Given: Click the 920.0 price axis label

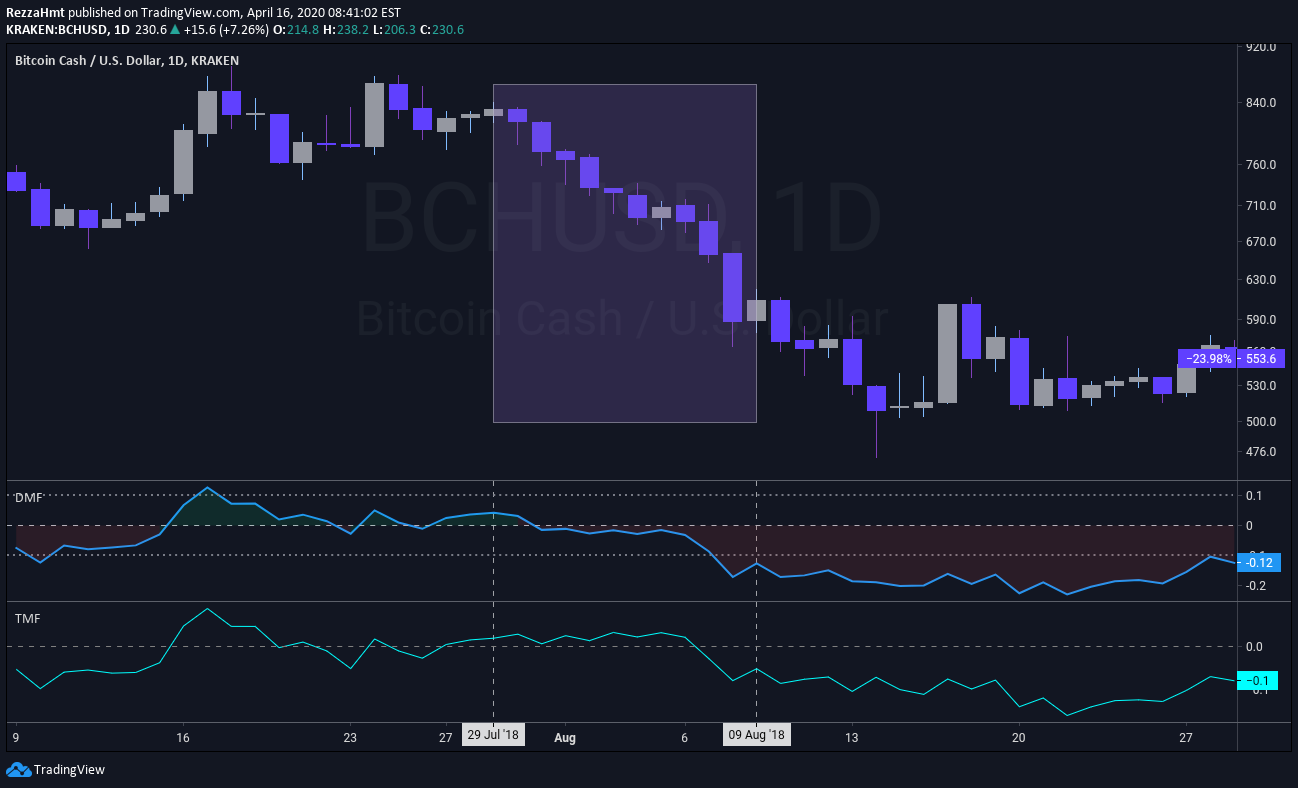Looking at the screenshot, I should (1260, 47).
